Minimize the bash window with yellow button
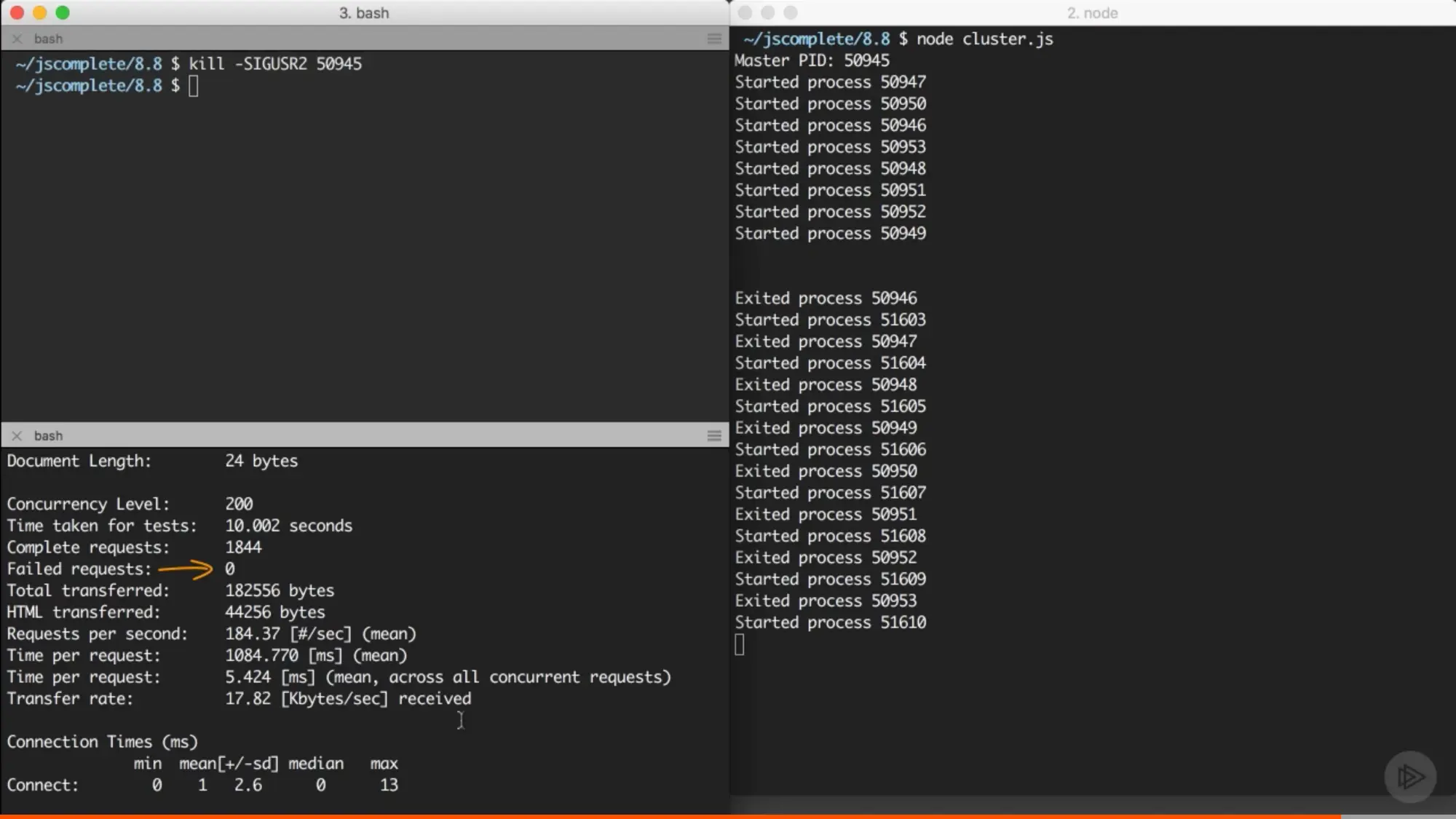This screenshot has width=1456, height=819. coord(40,12)
